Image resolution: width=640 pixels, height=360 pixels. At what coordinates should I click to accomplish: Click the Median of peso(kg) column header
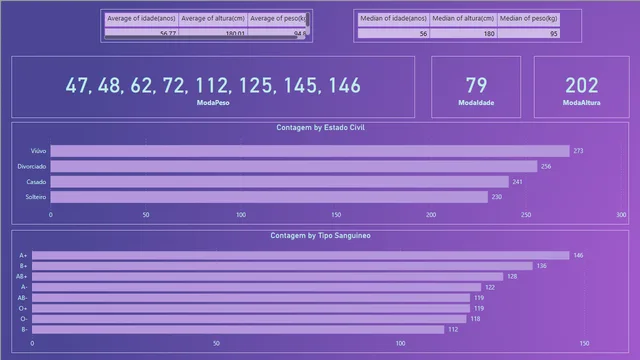[528, 19]
